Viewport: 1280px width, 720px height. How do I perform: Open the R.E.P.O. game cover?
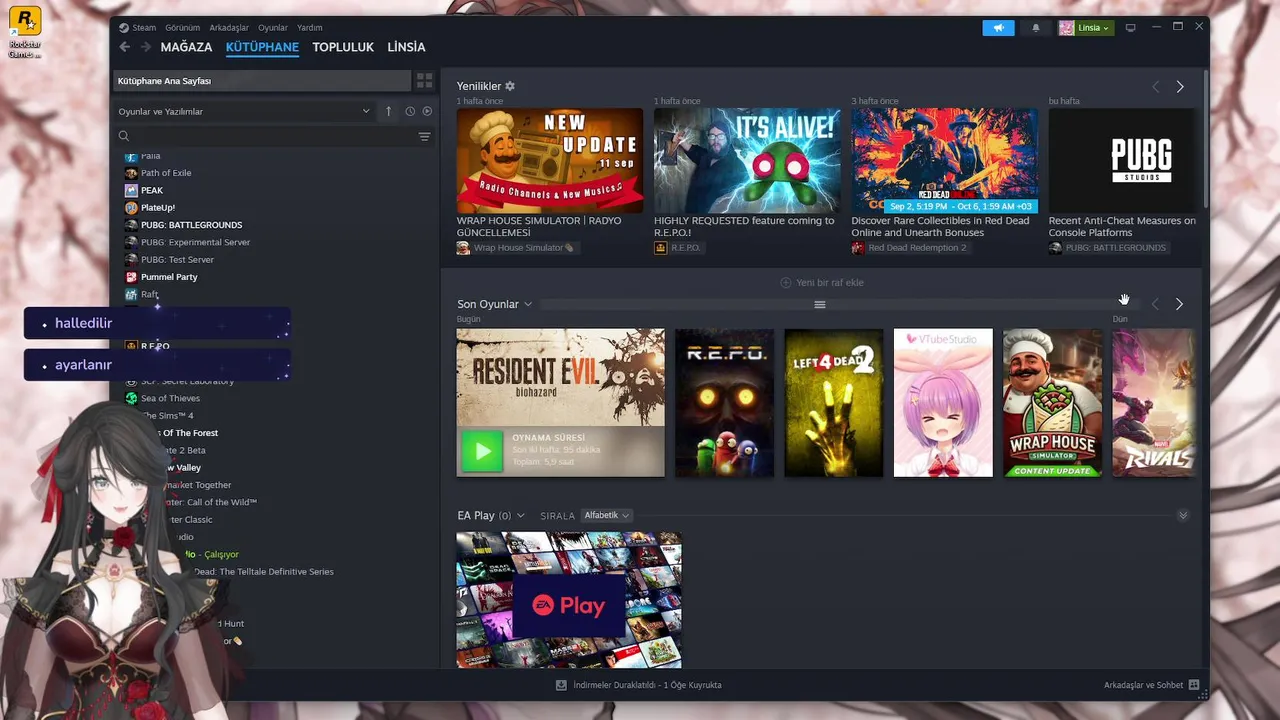724,403
